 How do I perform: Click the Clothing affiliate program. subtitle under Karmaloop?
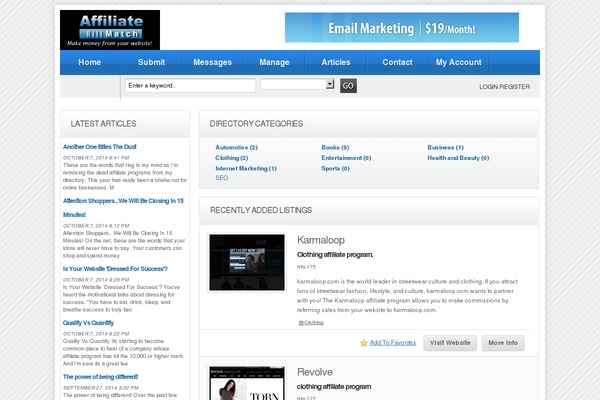pyautogui.click(x=335, y=255)
